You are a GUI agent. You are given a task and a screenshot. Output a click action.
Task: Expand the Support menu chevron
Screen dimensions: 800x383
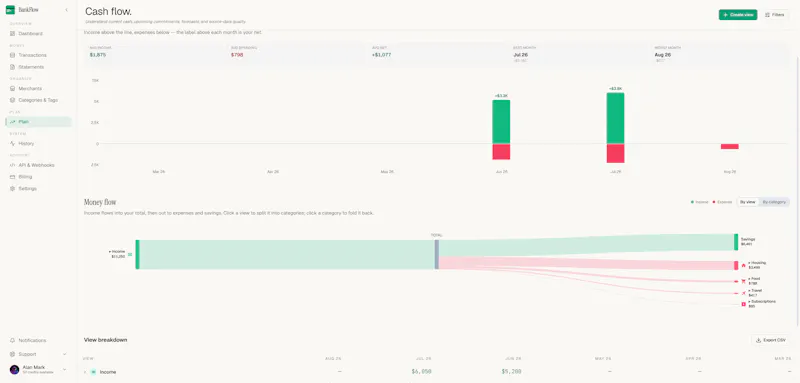(x=64, y=354)
